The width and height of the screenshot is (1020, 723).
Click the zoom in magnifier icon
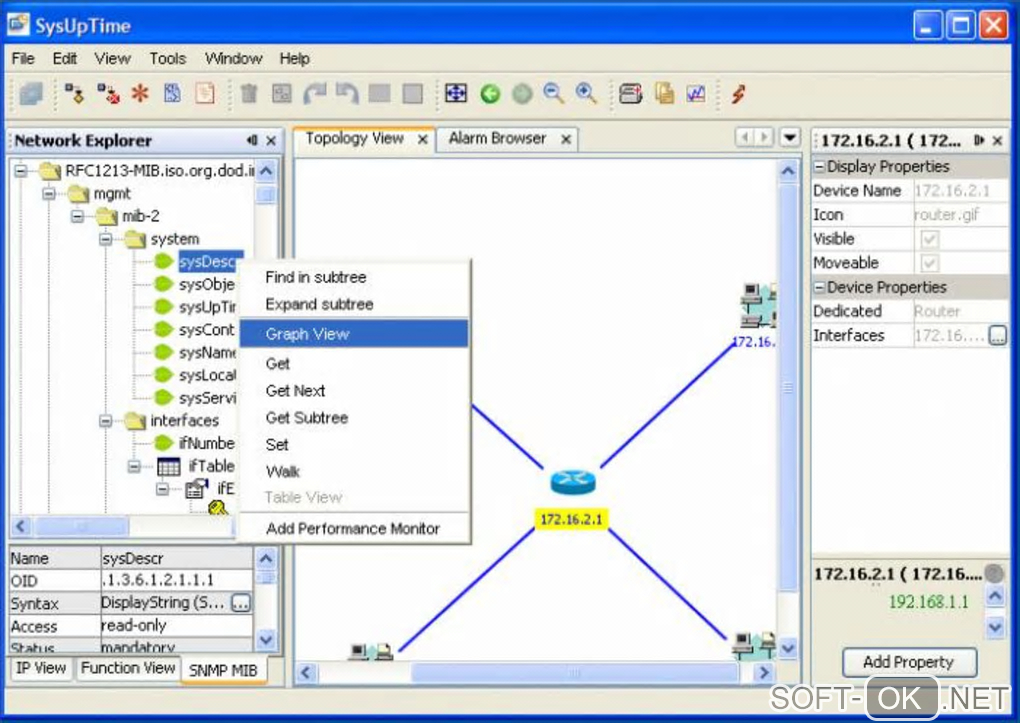pos(586,94)
